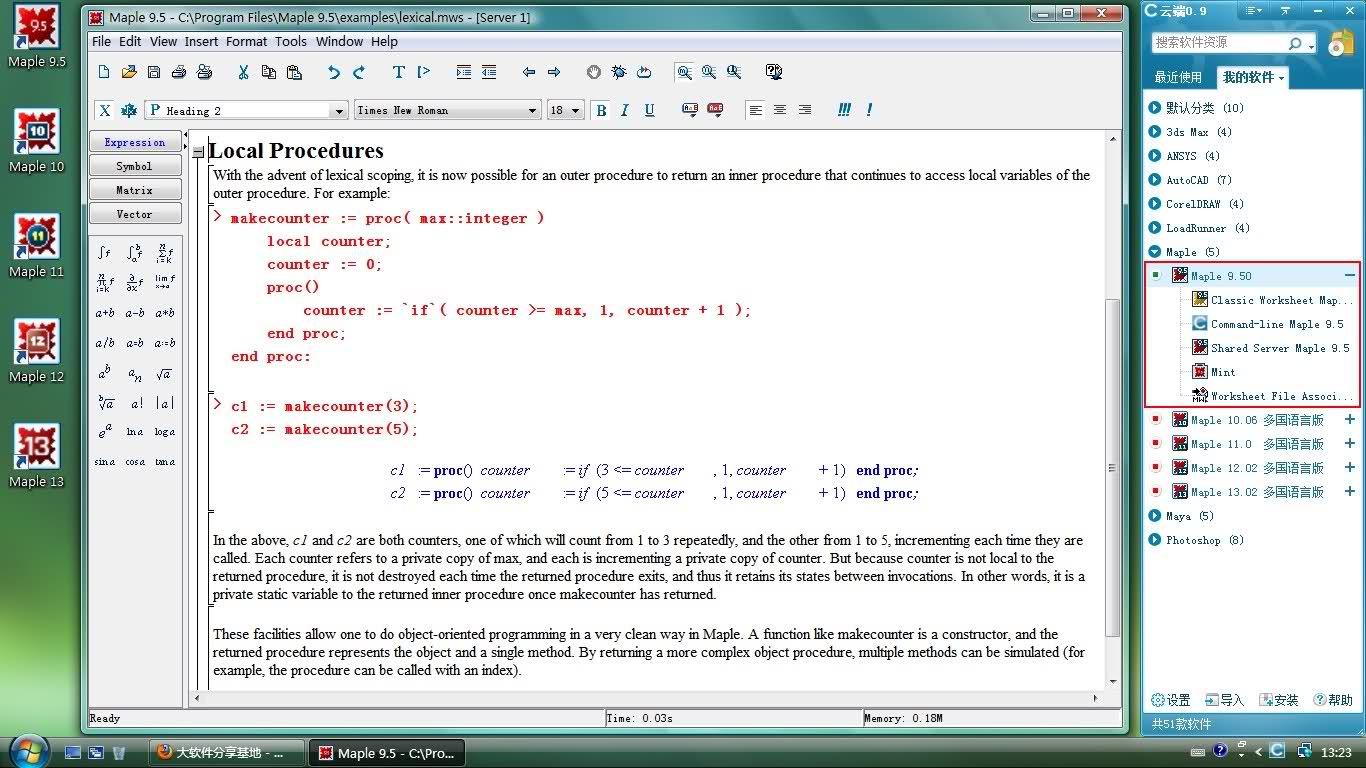Switch to the 最近使用 tab
This screenshot has height=768, width=1366.
pyautogui.click(x=1178, y=77)
